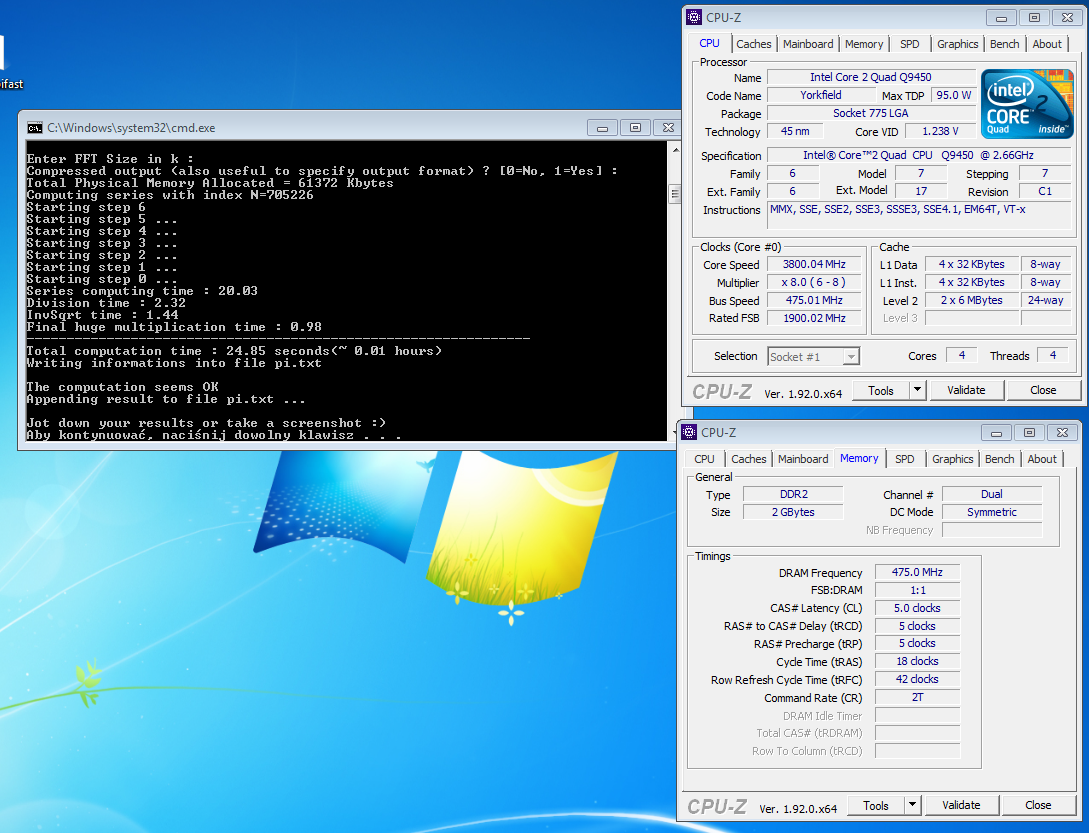
Task: Click processor Name field Intel Core 2 Quad Q9450
Action: [871, 77]
